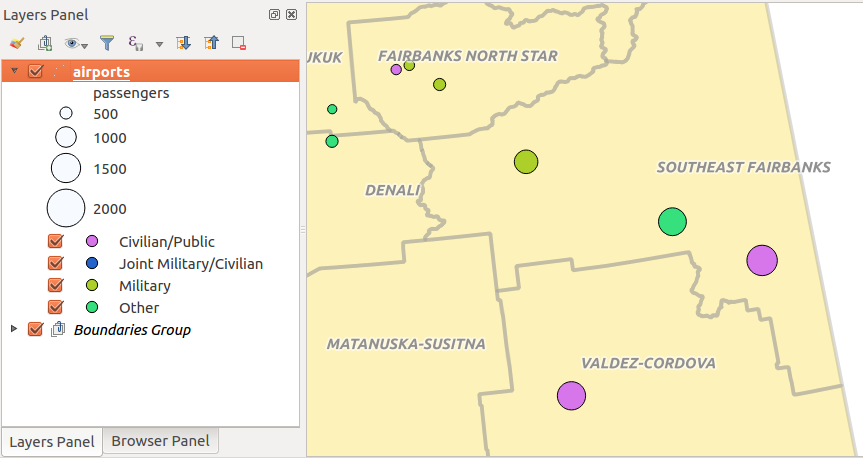The image size is (863, 458).
Task: Click the blue Joint Military/Civilian symbol
Action: point(92,264)
